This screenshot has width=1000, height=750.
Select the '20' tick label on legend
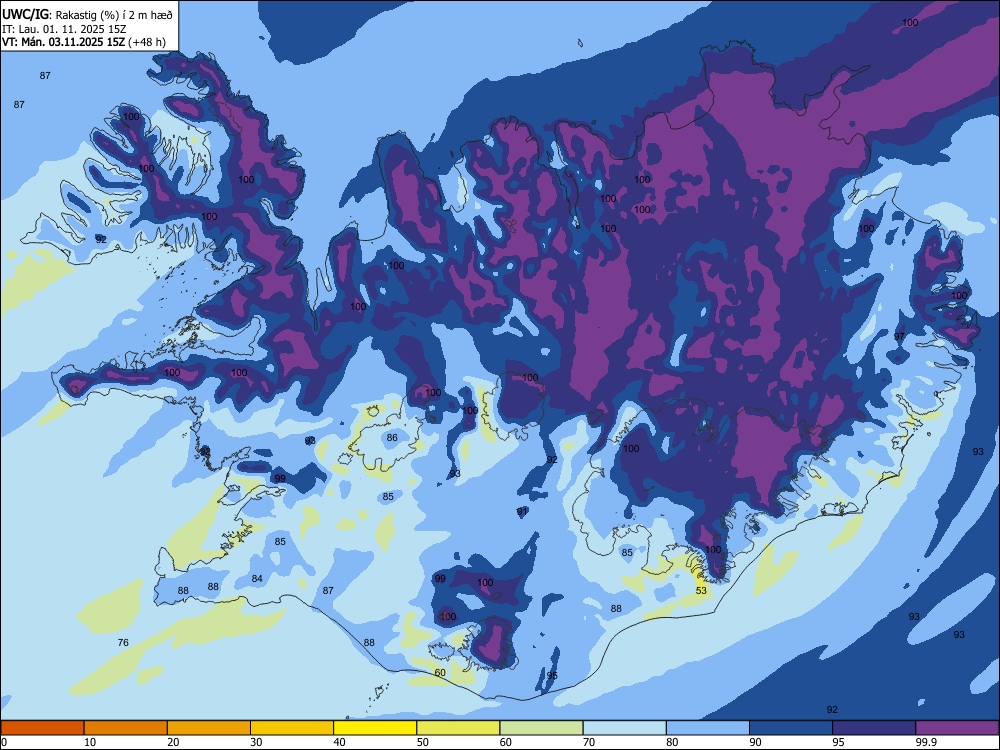[173, 742]
